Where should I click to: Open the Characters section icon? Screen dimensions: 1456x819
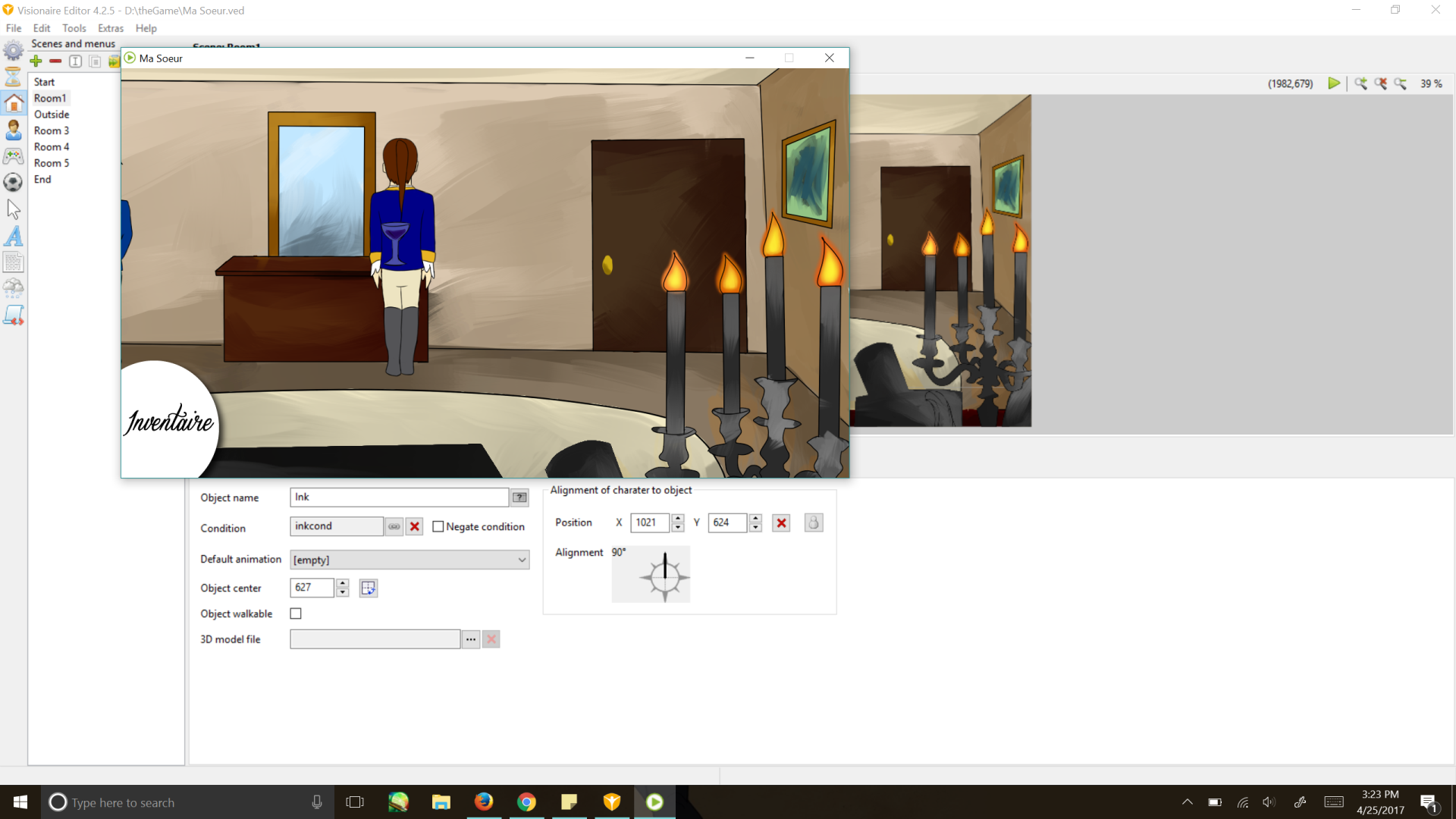pos(14,130)
